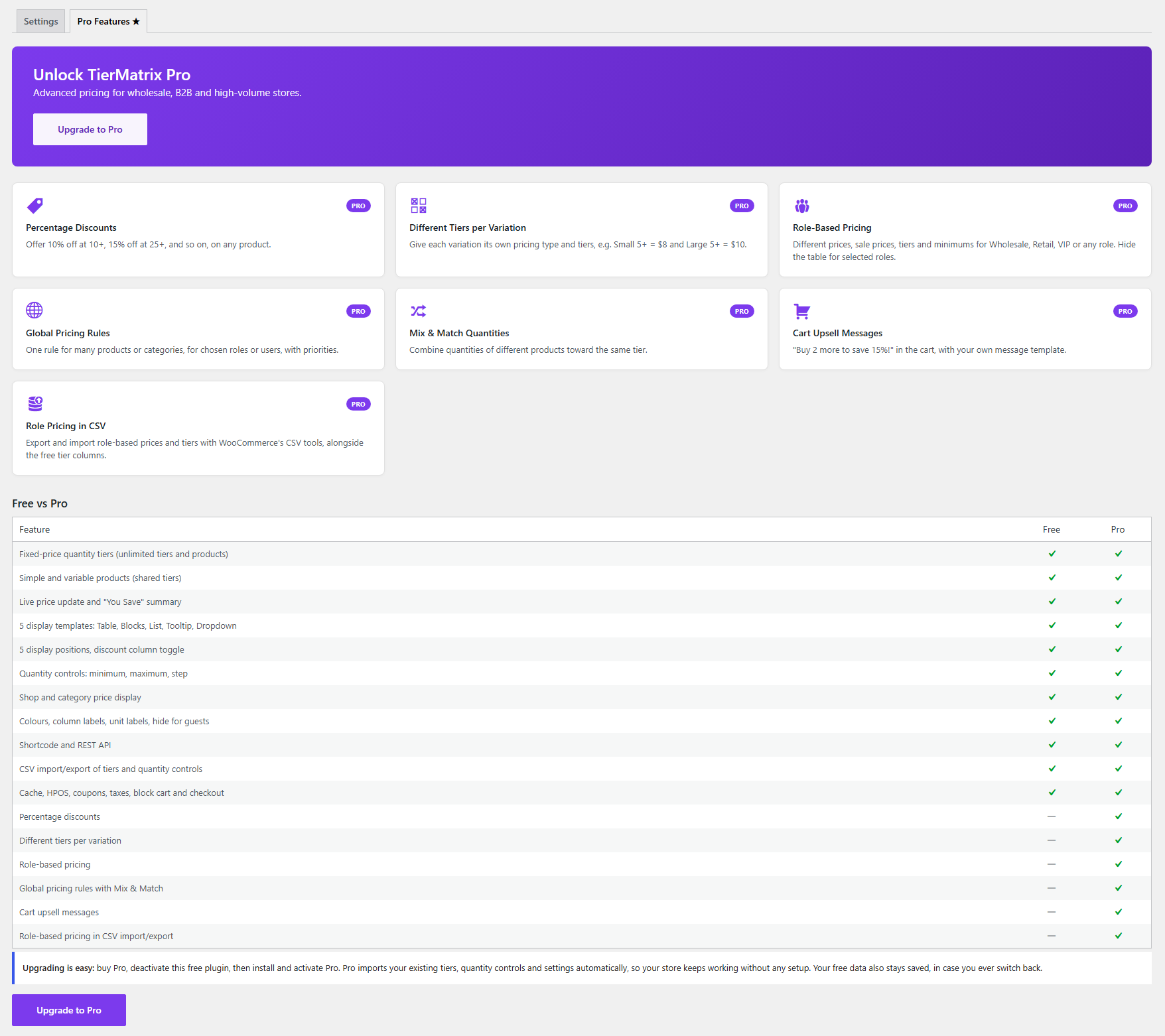Click PRO badge on Percentage Discounts card
1165x1036 pixels.
point(358,206)
